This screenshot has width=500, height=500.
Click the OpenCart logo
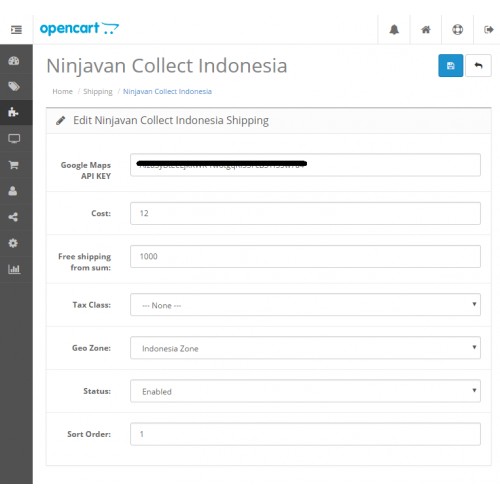pyautogui.click(x=79, y=29)
